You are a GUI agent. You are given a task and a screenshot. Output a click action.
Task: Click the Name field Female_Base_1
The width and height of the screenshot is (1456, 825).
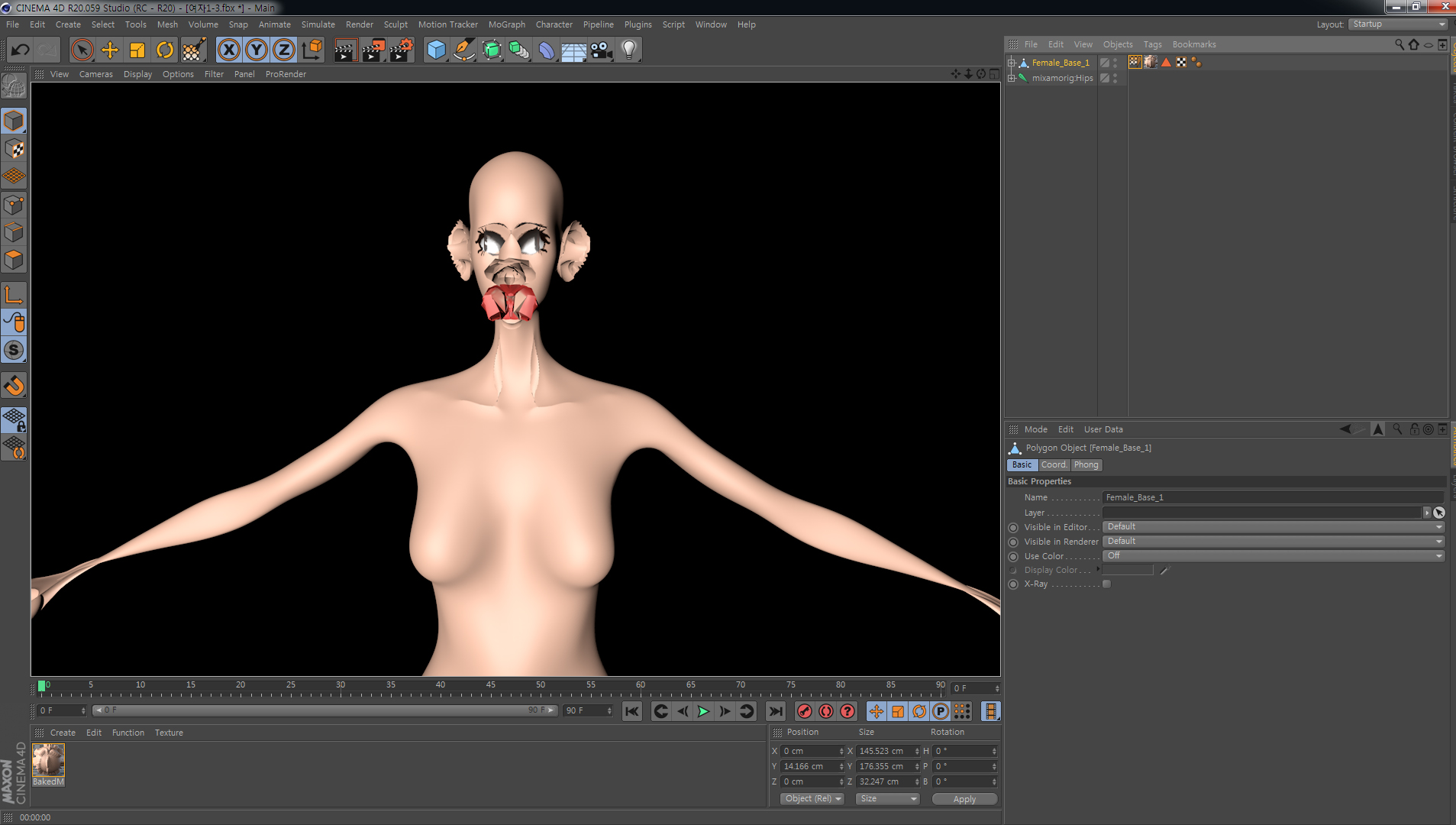click(1274, 497)
